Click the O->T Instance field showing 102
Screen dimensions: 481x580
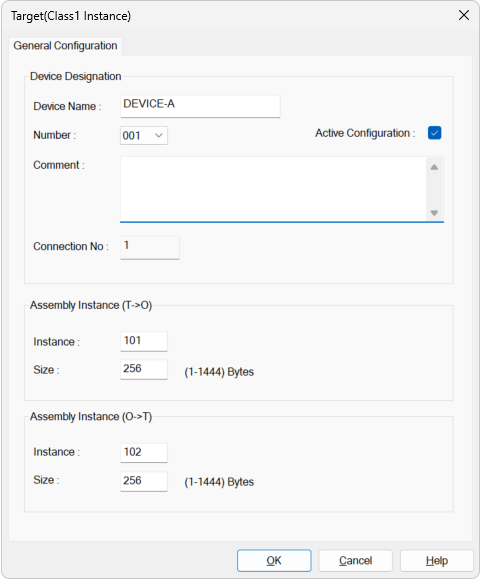pyautogui.click(x=144, y=452)
